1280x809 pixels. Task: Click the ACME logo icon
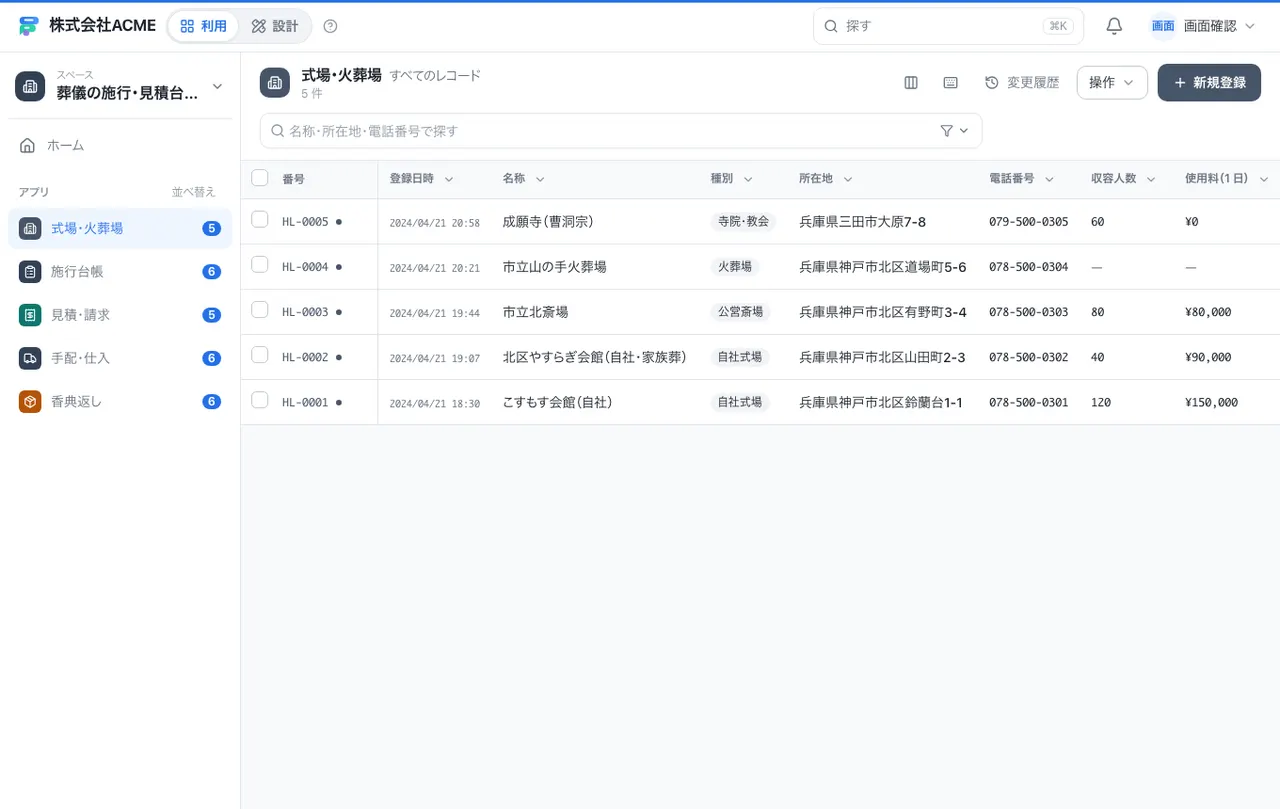pos(29,26)
